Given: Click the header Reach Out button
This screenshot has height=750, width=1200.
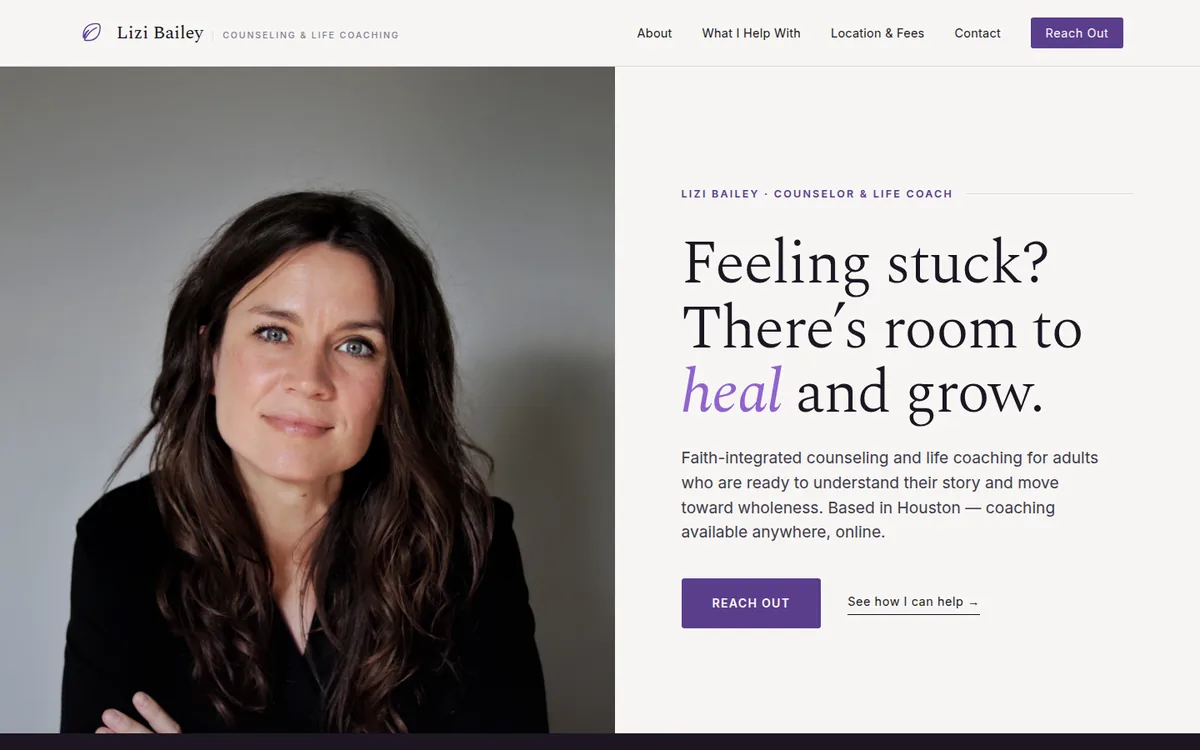Looking at the screenshot, I should click(x=1077, y=33).
